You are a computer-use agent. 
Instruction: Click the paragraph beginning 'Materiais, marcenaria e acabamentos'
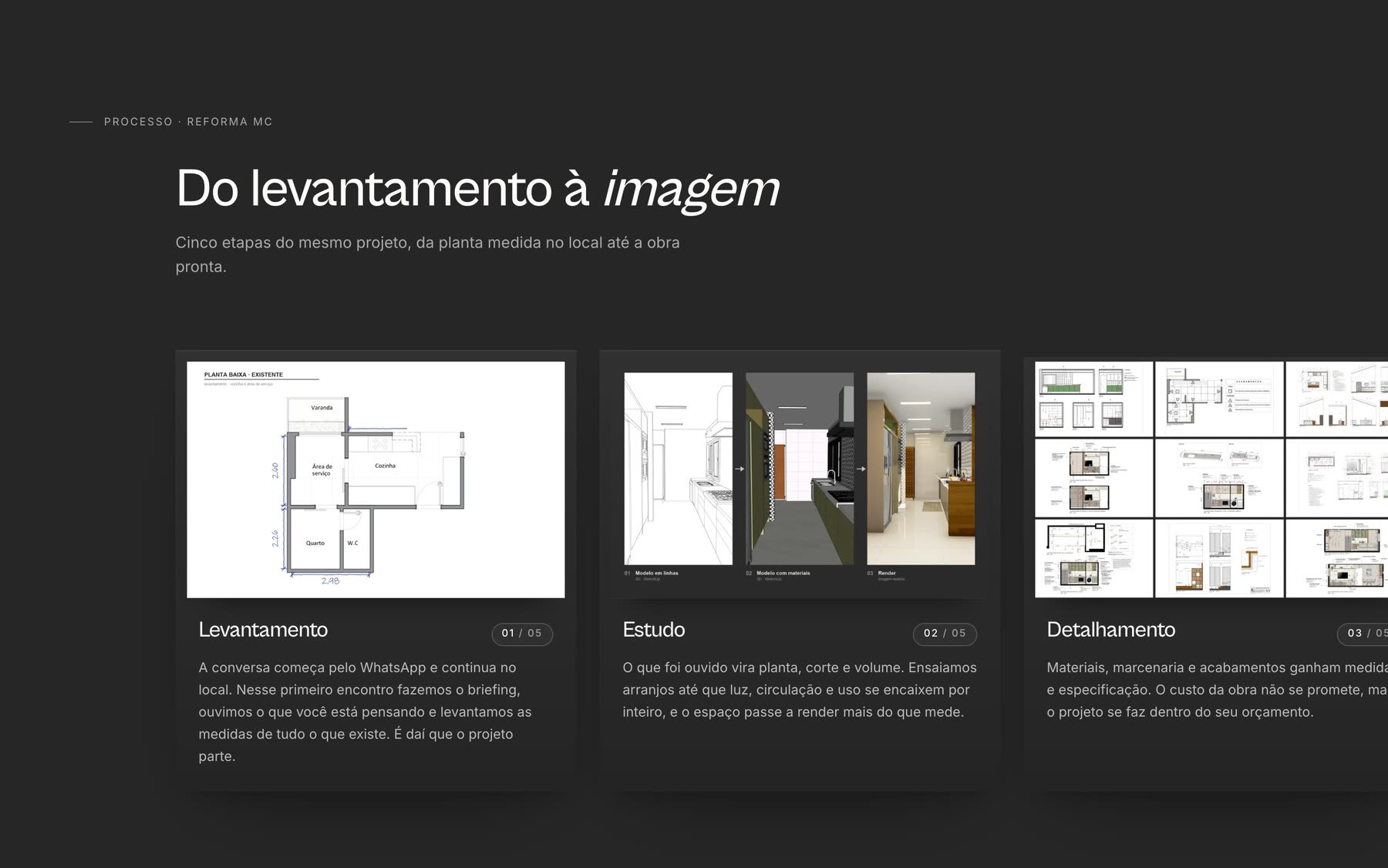point(1217,690)
